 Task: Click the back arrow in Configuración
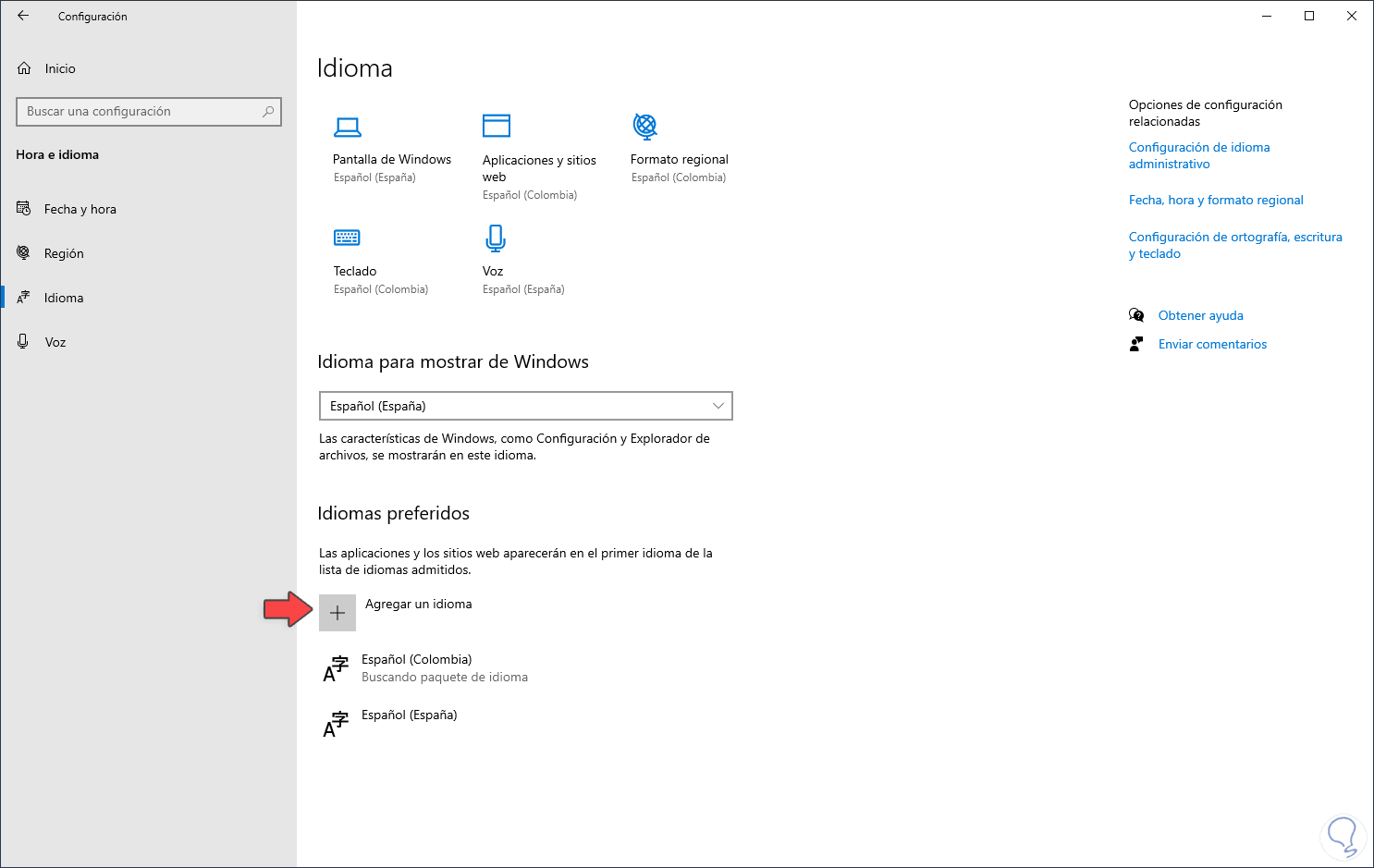23,16
